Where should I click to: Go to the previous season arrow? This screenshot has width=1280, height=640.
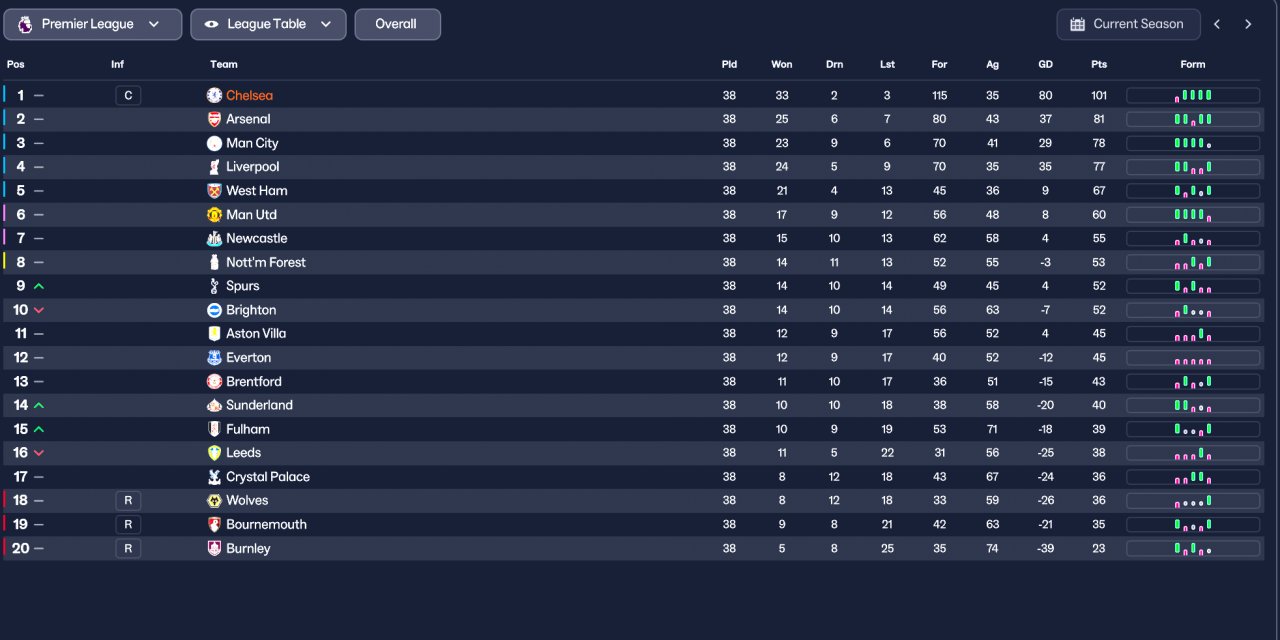coord(1217,25)
